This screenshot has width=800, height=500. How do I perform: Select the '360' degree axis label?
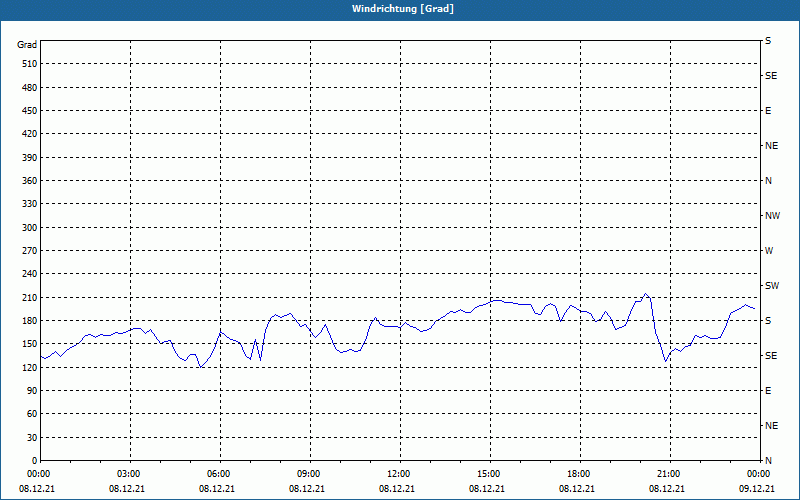tap(30, 181)
